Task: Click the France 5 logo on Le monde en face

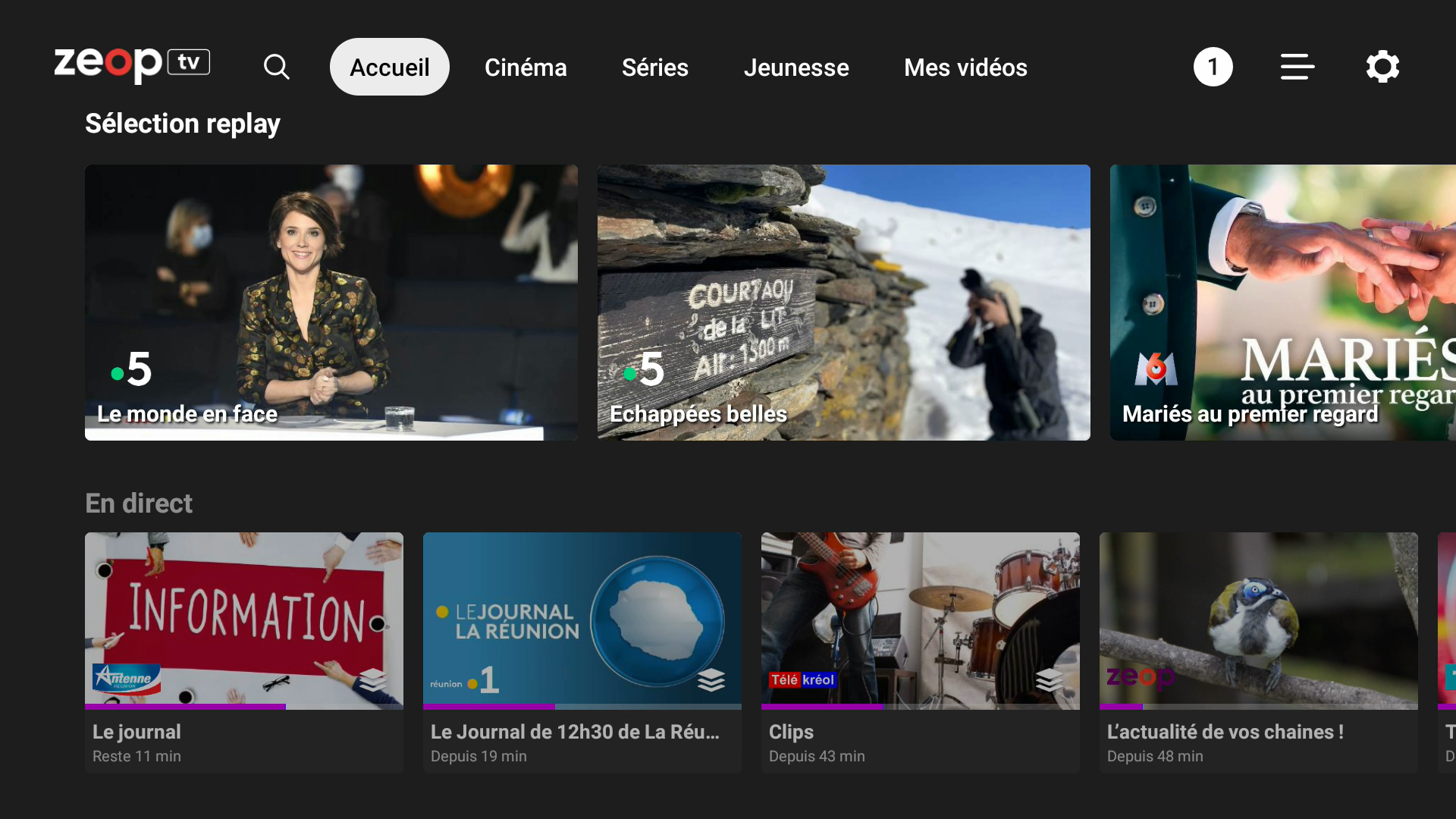Action: point(130,369)
